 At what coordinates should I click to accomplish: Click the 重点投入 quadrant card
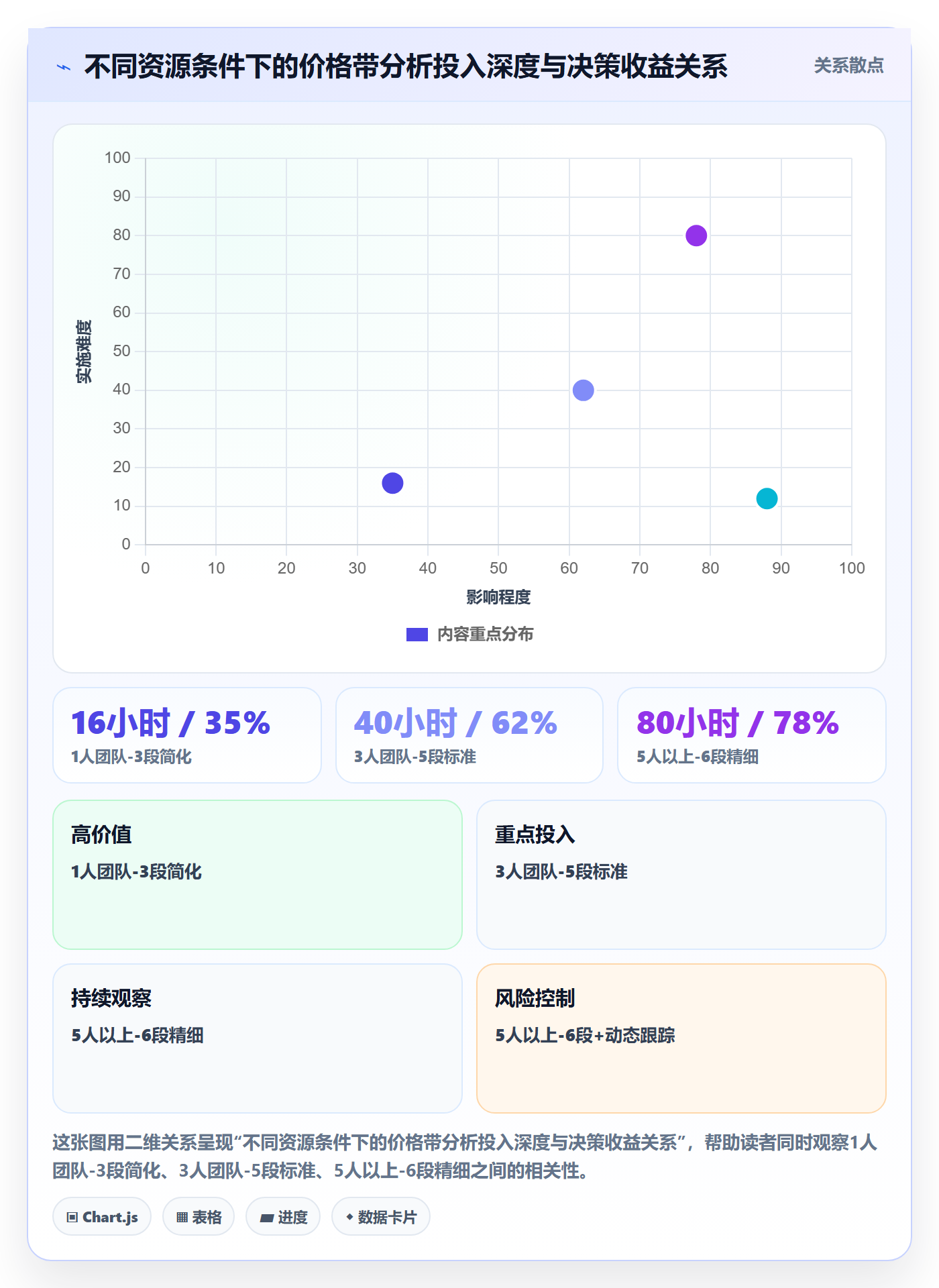(x=681, y=875)
